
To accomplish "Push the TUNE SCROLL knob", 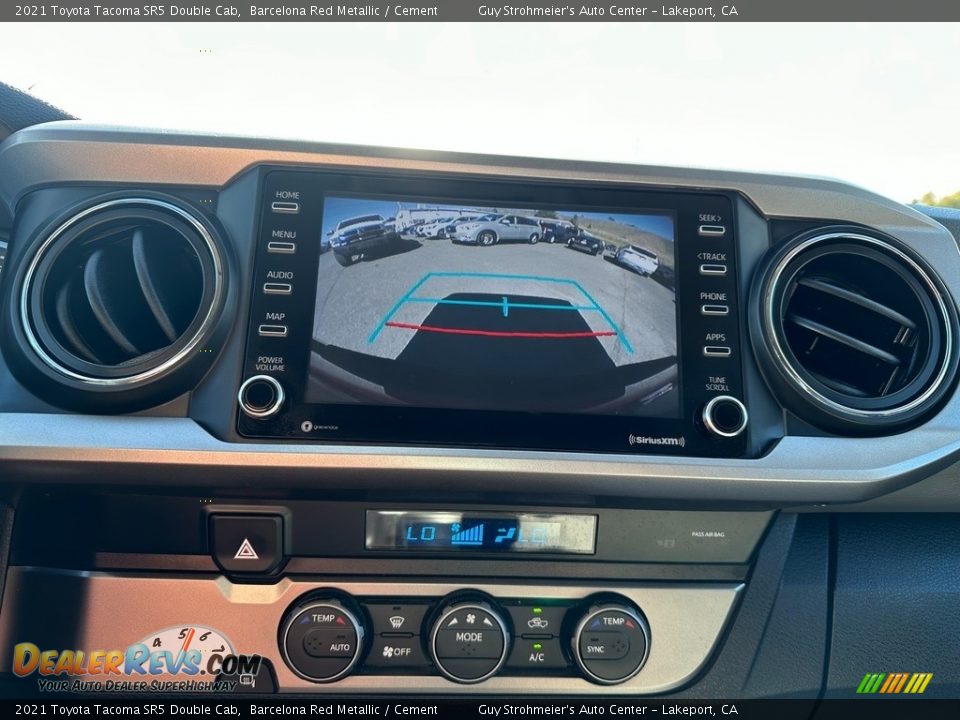I will [x=725, y=416].
